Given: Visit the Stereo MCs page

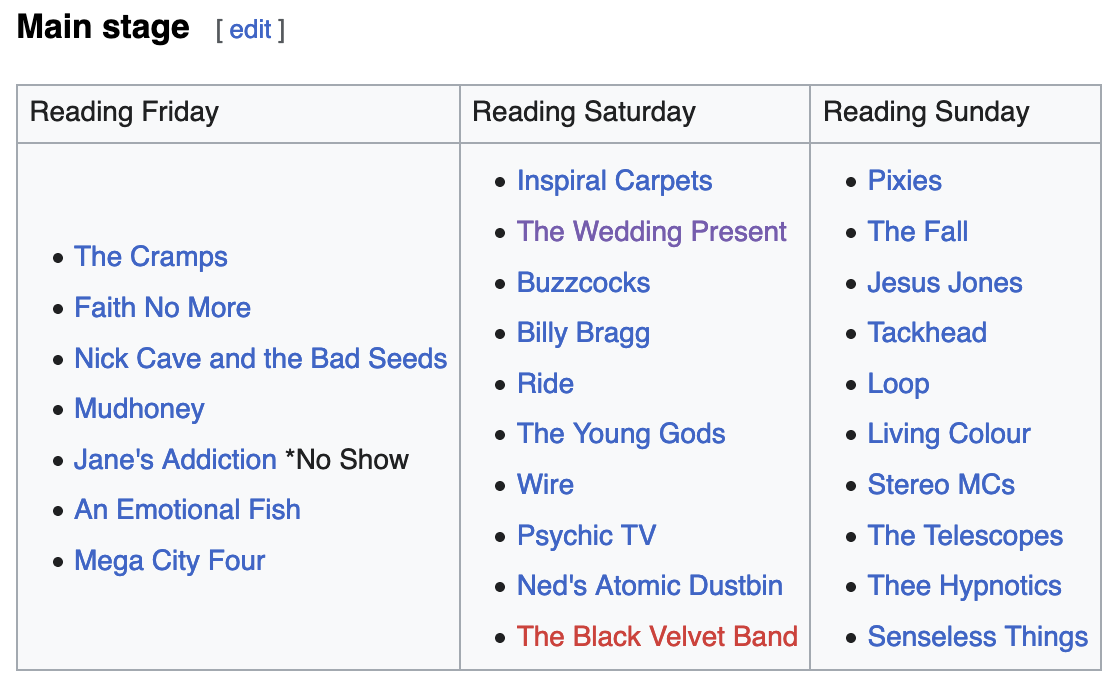Looking at the screenshot, I should tap(941, 485).
